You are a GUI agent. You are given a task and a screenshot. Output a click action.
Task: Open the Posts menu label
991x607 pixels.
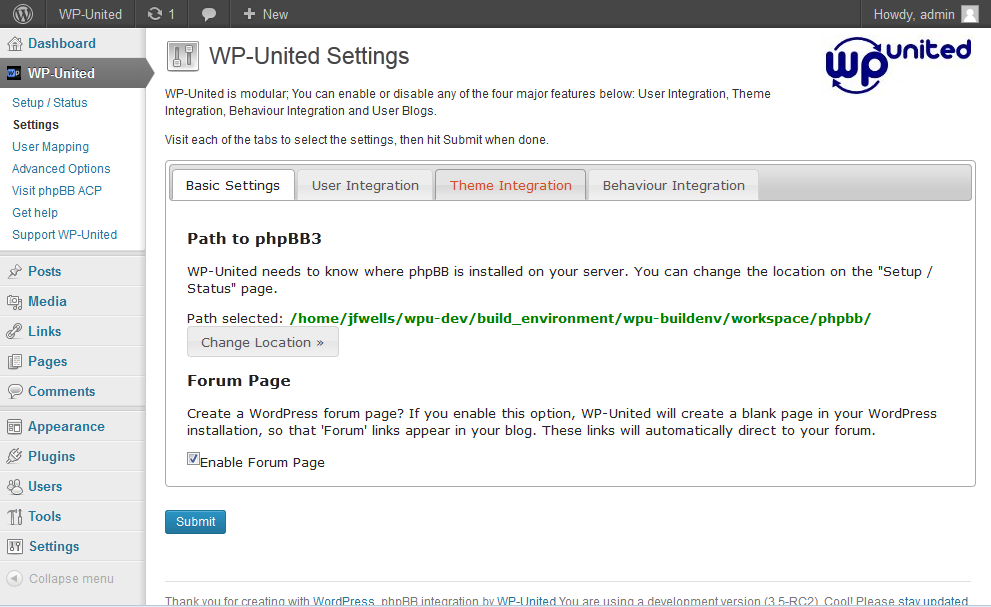[45, 272]
